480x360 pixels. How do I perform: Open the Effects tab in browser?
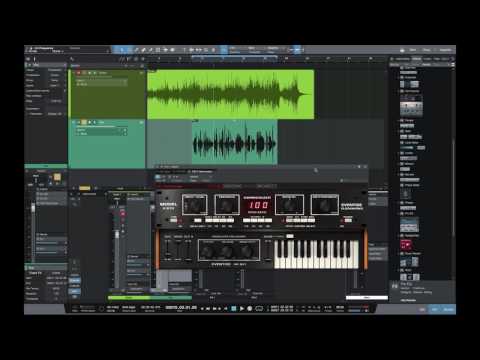coord(417,59)
